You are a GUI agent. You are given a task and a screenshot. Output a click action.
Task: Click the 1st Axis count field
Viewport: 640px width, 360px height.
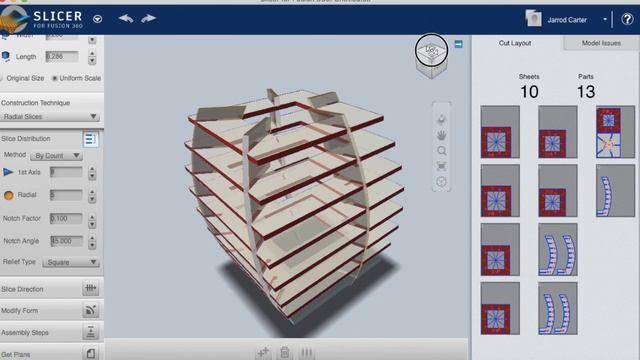[66, 172]
